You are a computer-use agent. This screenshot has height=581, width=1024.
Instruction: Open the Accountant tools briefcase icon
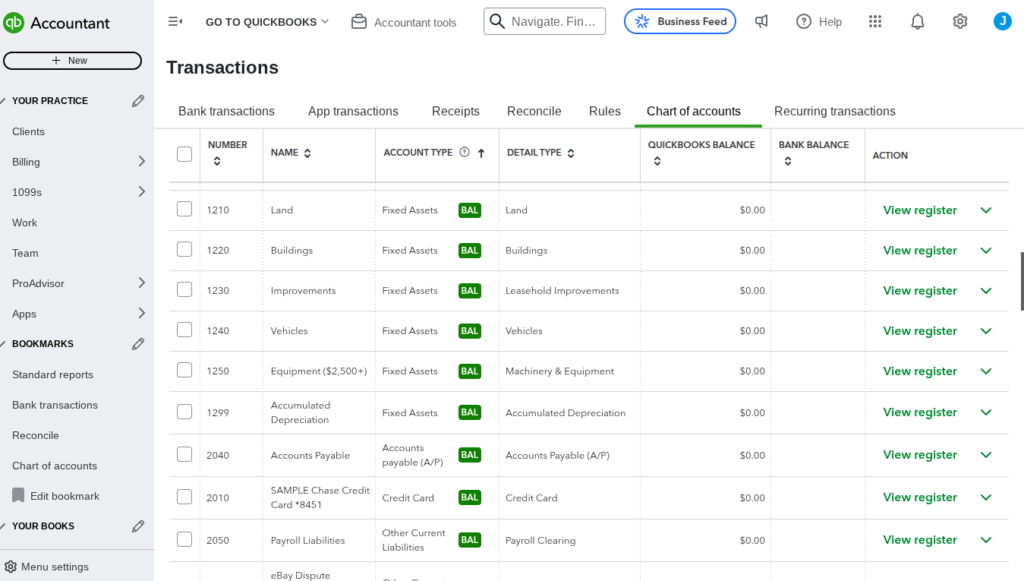(359, 20)
